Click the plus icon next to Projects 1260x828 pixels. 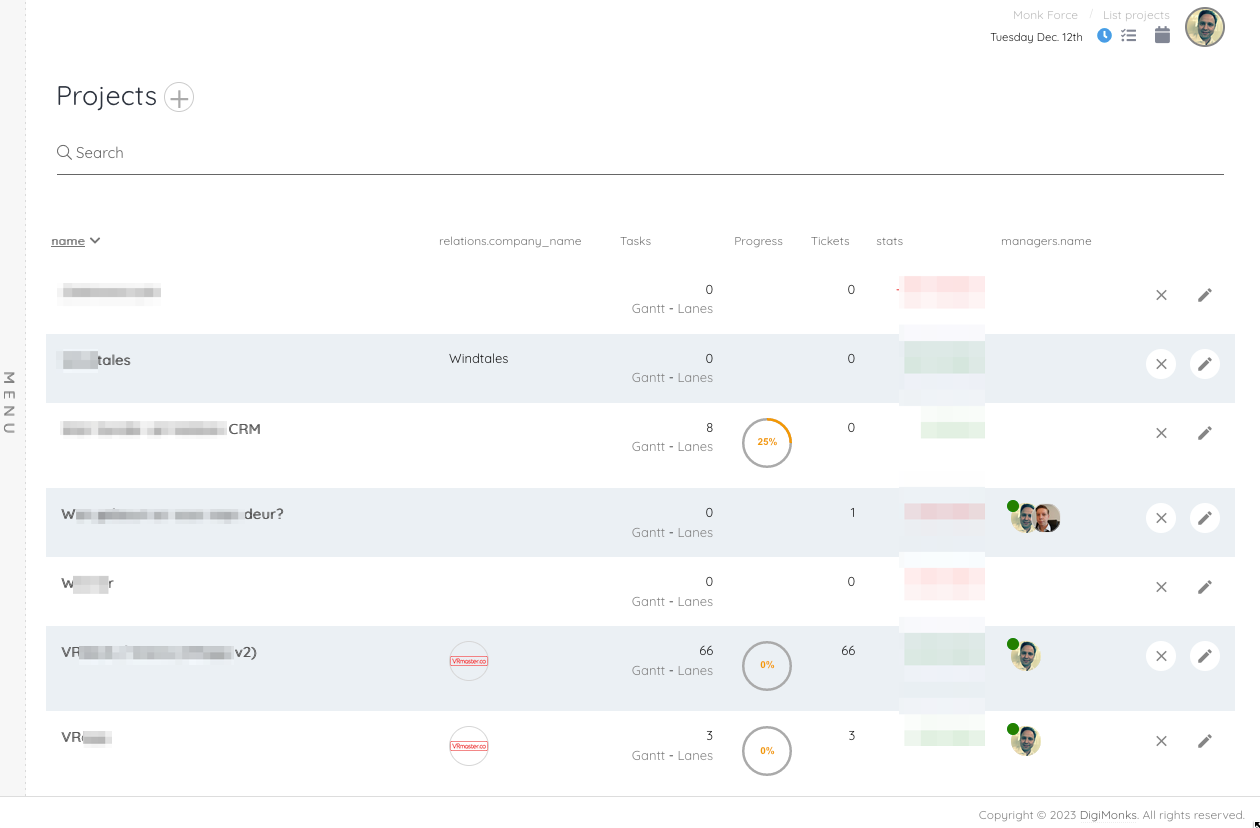179,97
